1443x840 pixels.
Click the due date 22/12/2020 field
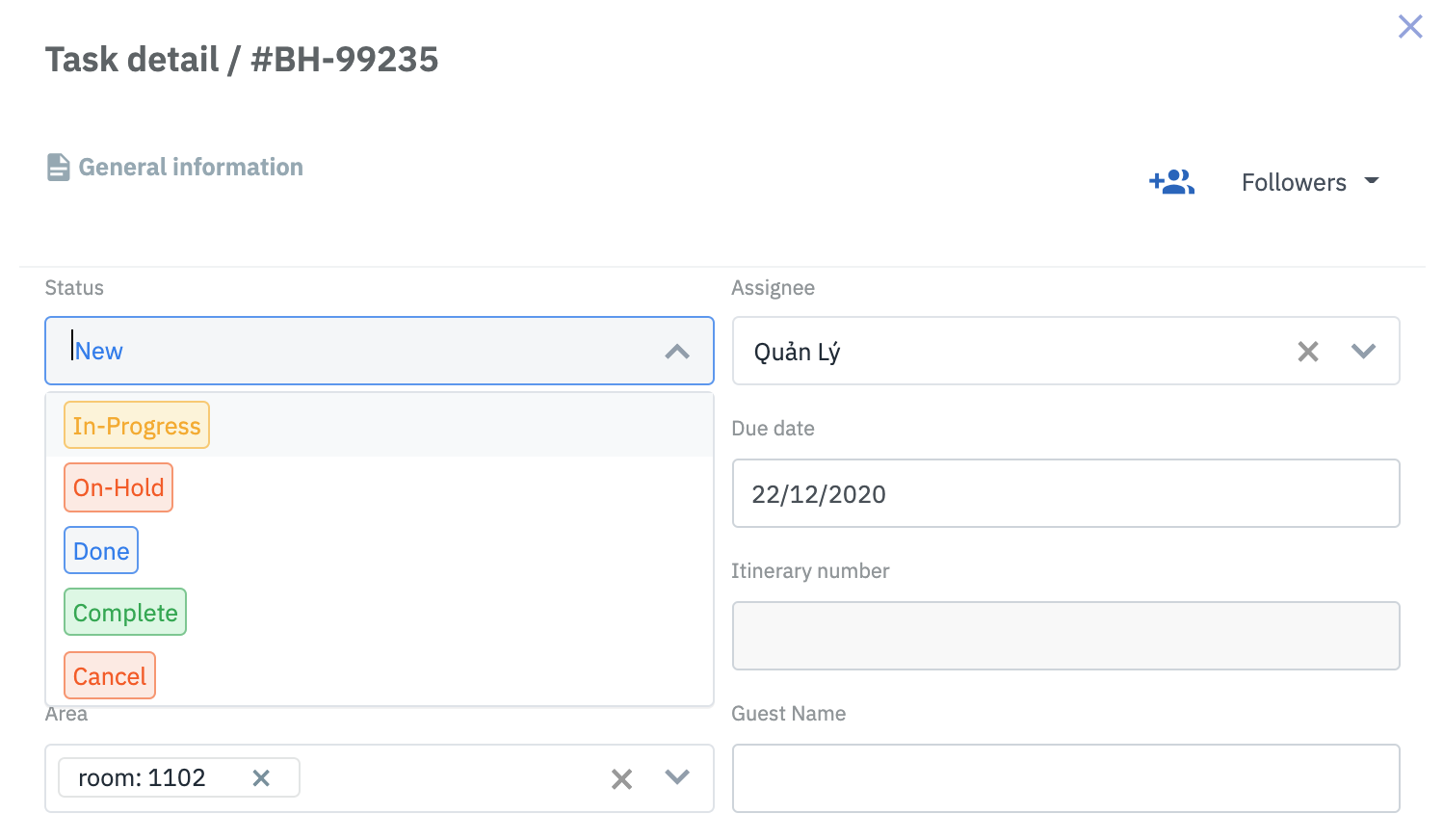point(1065,493)
